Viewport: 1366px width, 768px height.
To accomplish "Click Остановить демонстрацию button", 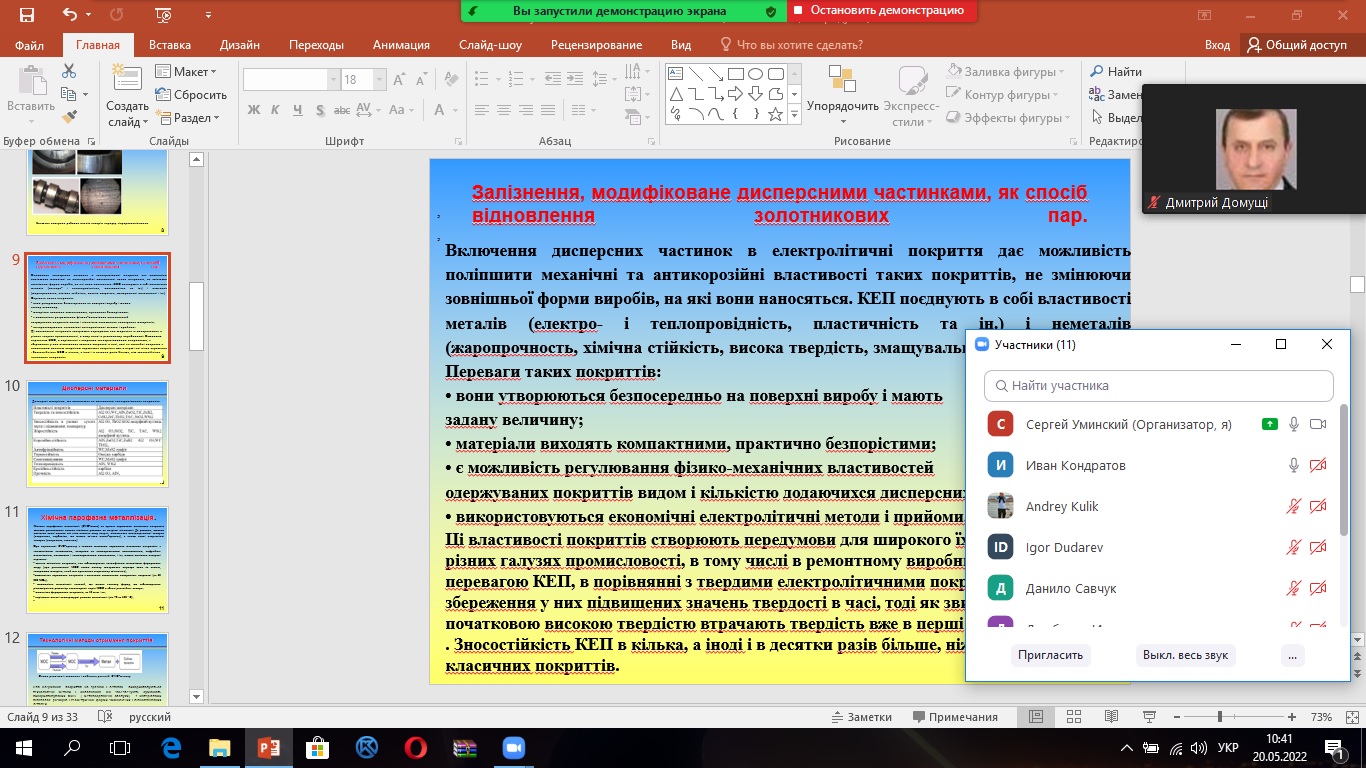I will point(881,11).
